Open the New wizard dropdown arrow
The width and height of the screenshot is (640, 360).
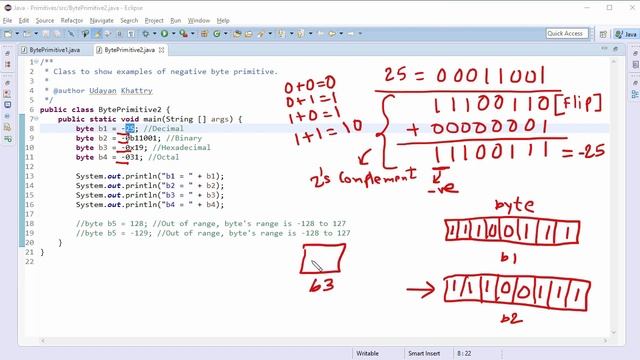17,34
